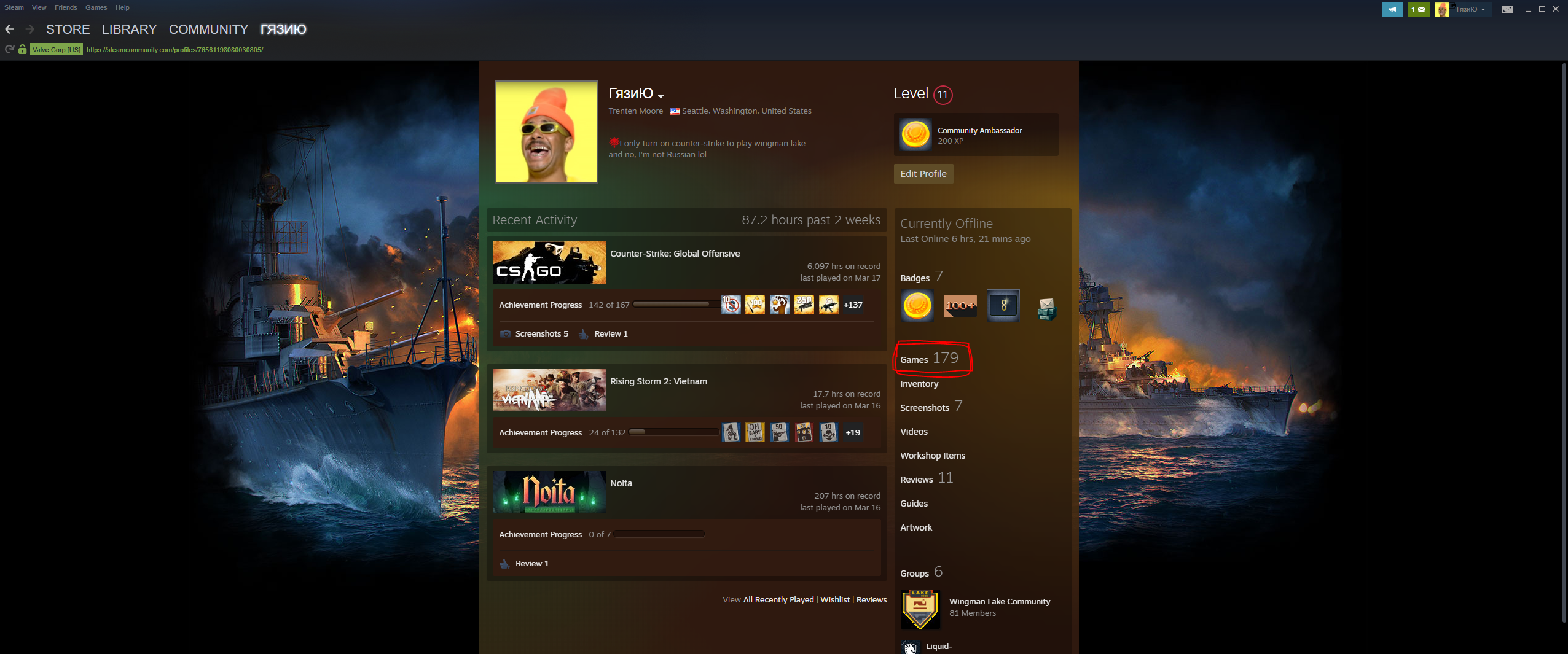Click the CS:GO knife '100' star achievement icon

click(x=755, y=305)
